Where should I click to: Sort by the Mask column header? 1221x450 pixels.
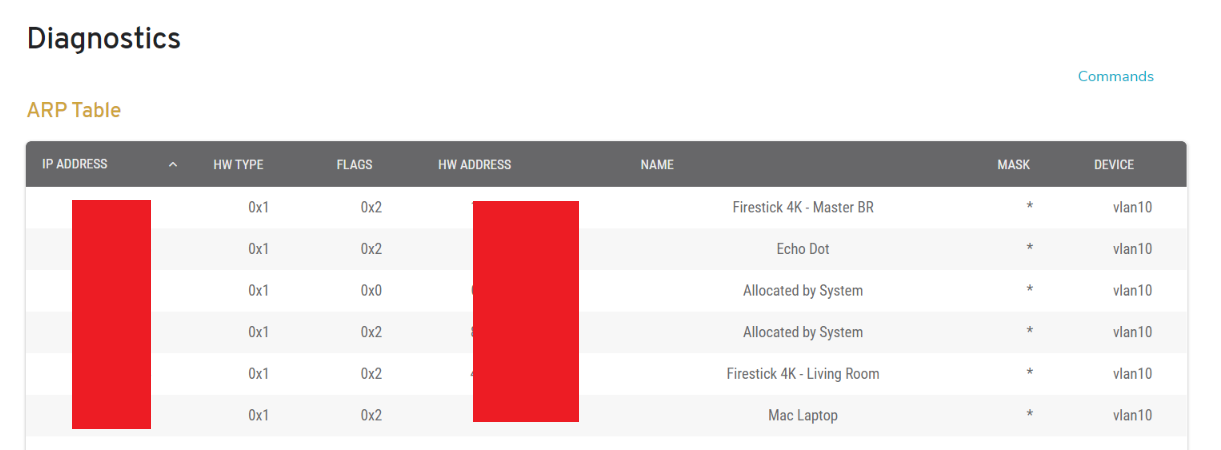click(1013, 165)
